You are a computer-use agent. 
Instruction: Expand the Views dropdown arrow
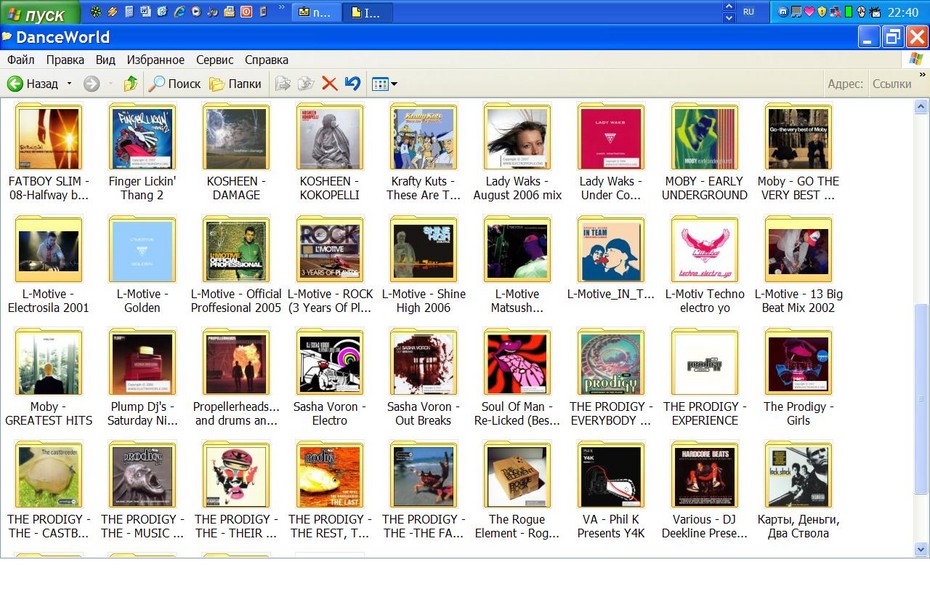[394, 84]
